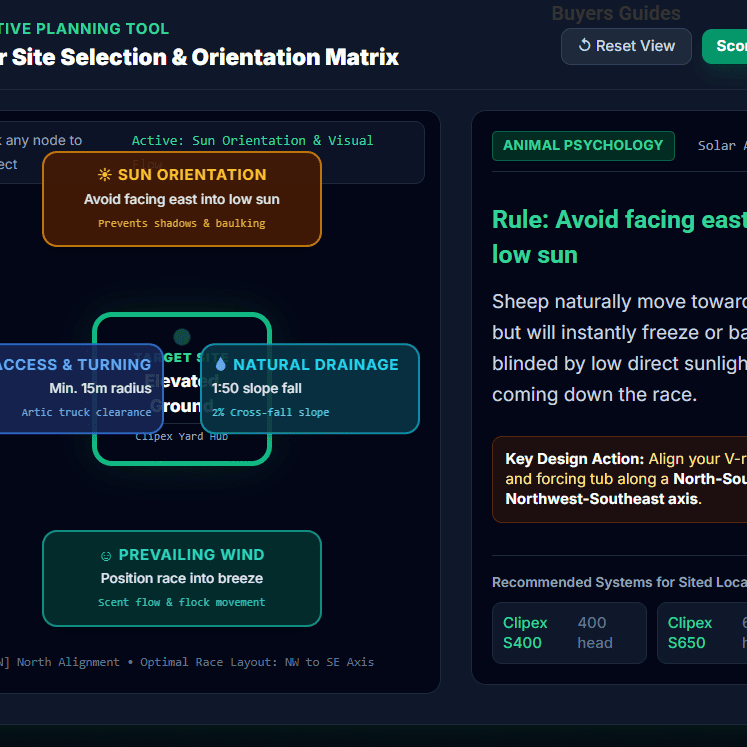Open the Buyers Guides link
747x747 pixels.
pos(616,13)
